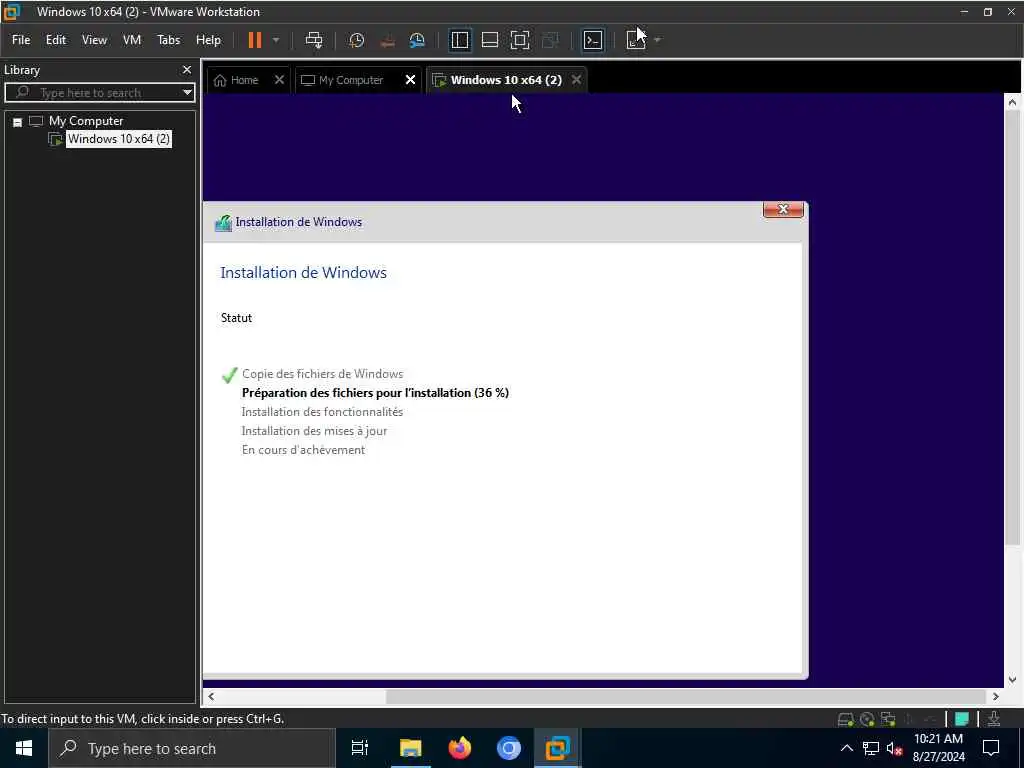This screenshot has height=768, width=1024.
Task: Click the install tools download status icon
Action: tap(994, 719)
